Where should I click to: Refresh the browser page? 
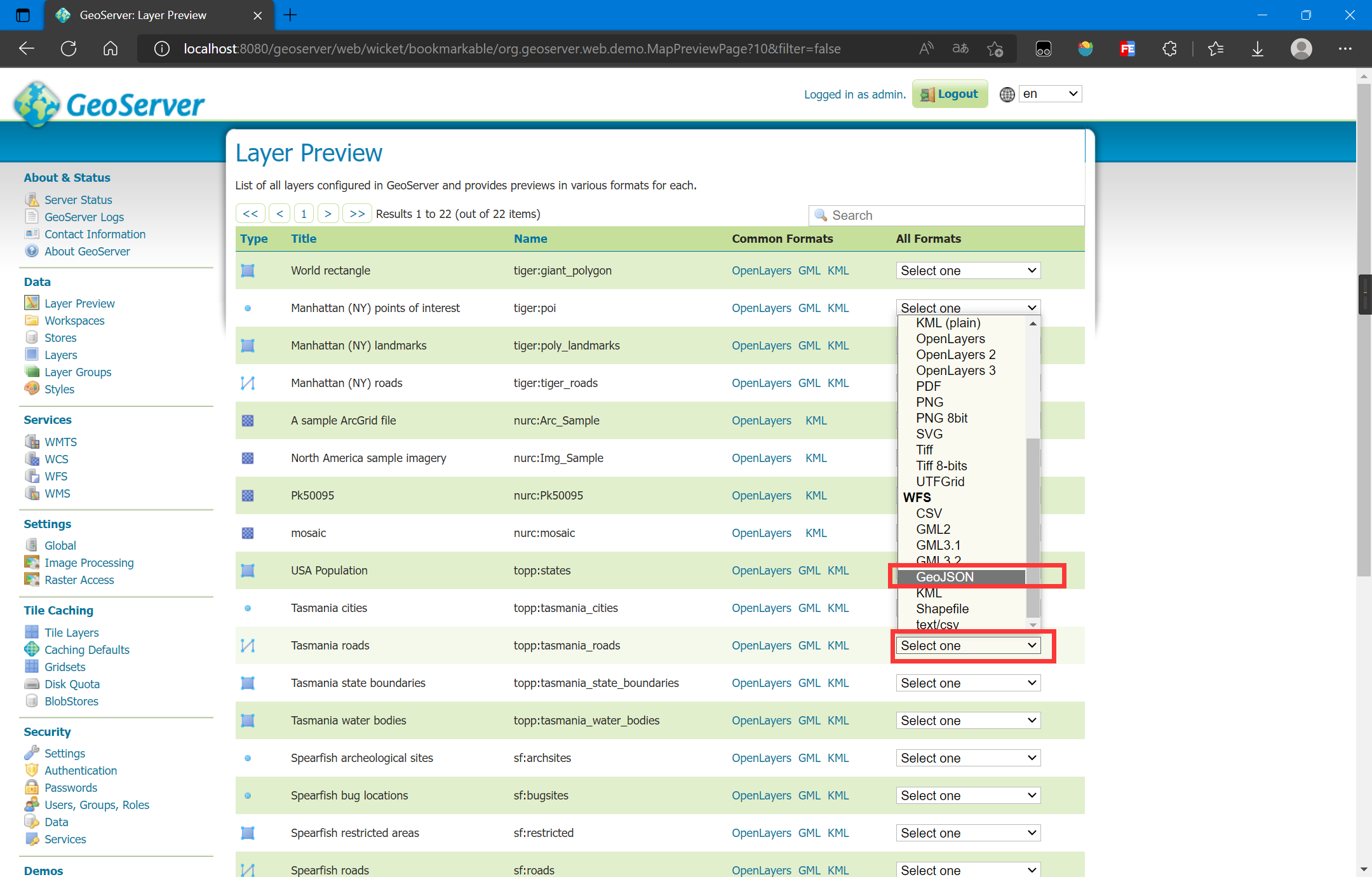click(x=69, y=49)
